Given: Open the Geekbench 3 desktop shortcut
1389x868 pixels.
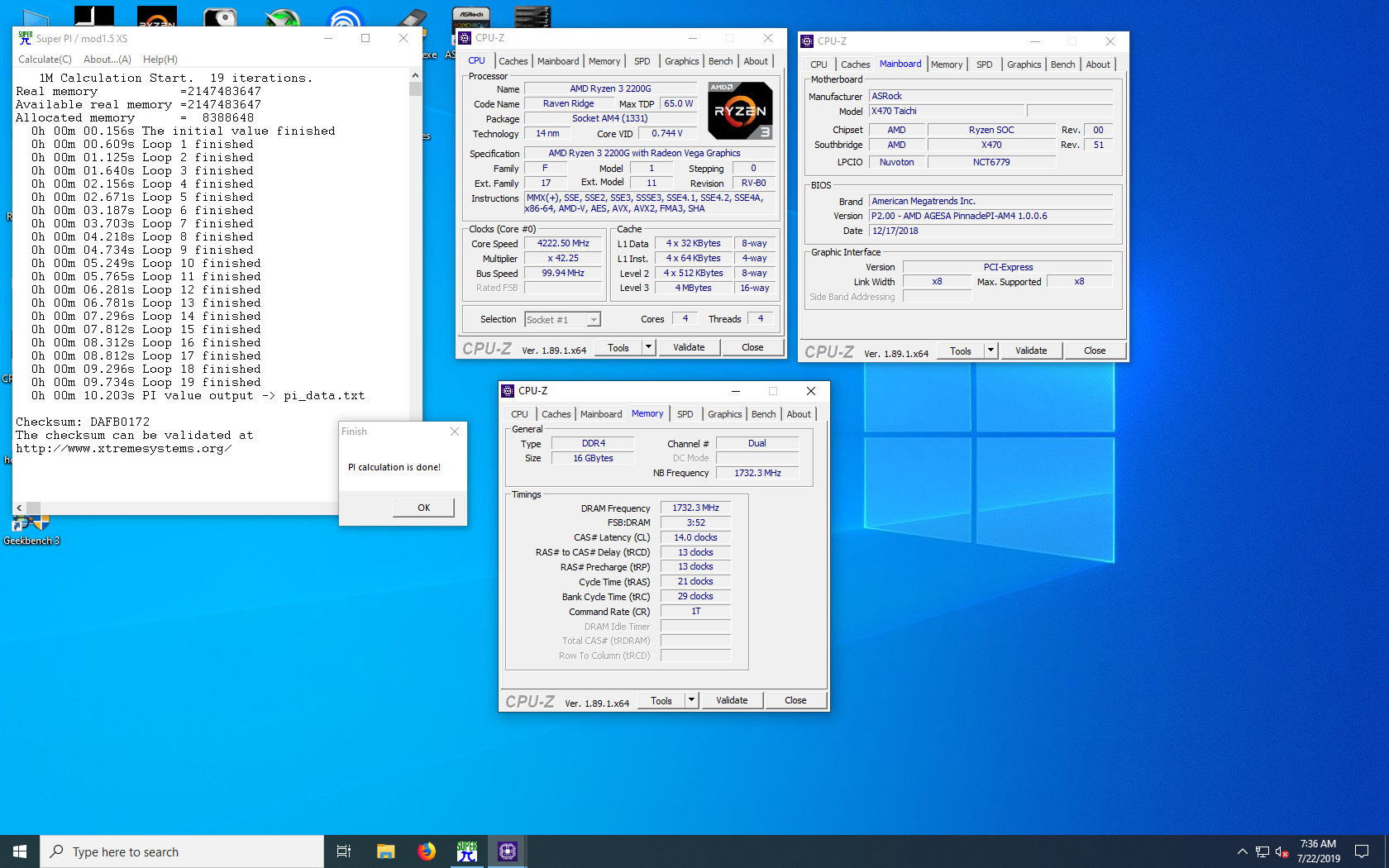Looking at the screenshot, I should coord(31,531).
